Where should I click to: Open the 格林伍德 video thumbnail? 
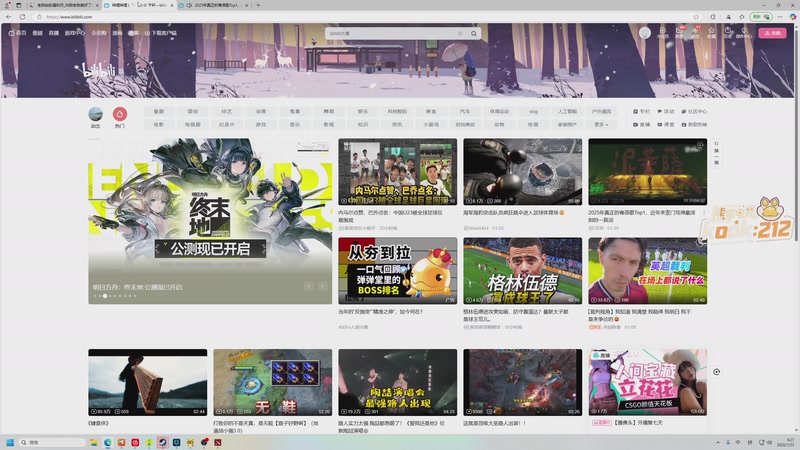point(522,271)
